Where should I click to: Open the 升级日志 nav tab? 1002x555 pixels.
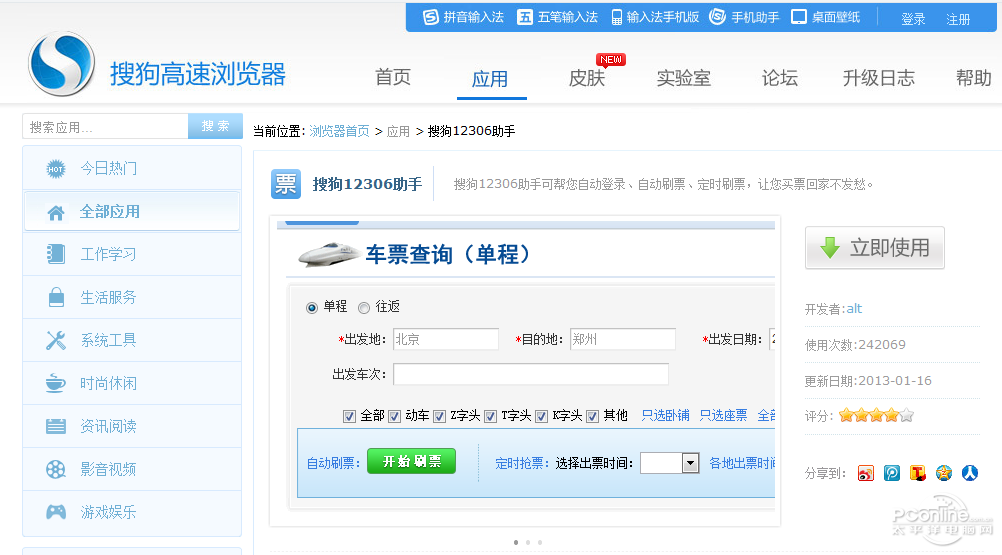pos(879,78)
